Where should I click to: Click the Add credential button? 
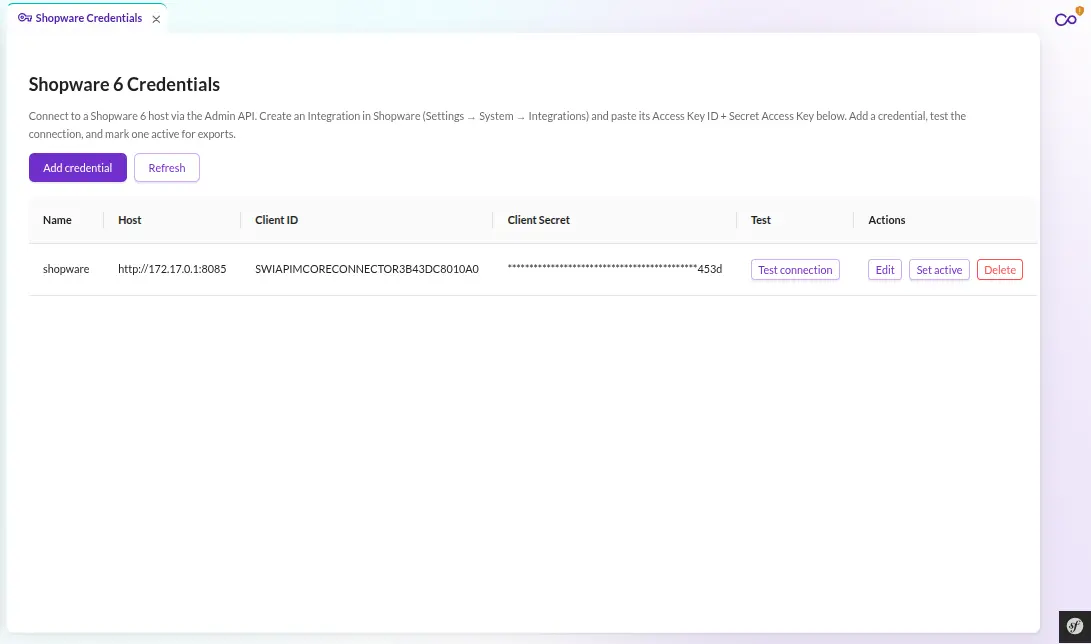point(78,168)
